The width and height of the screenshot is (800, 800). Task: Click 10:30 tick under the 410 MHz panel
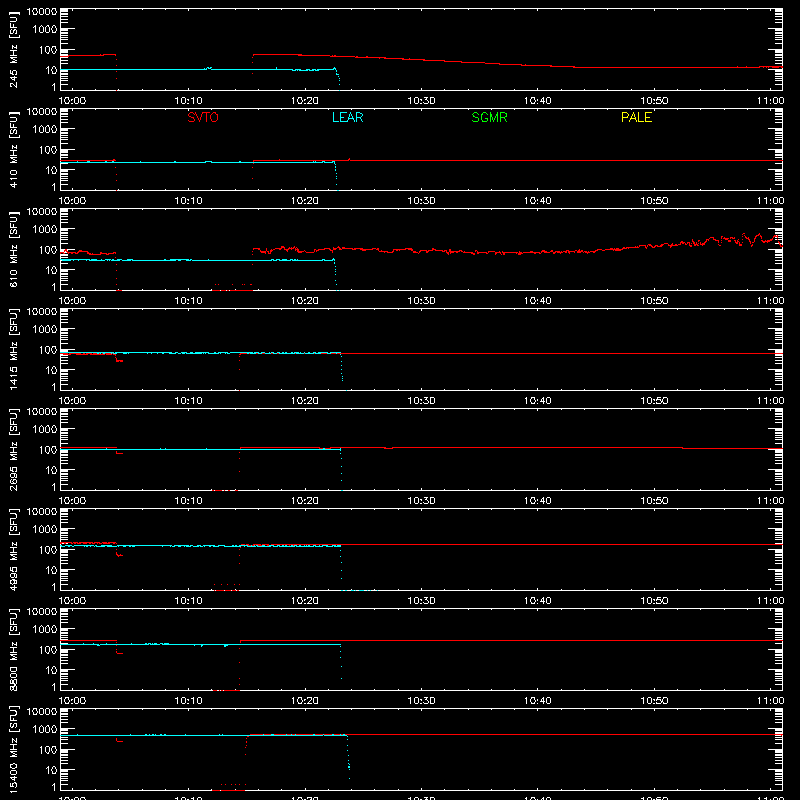[x=421, y=201]
